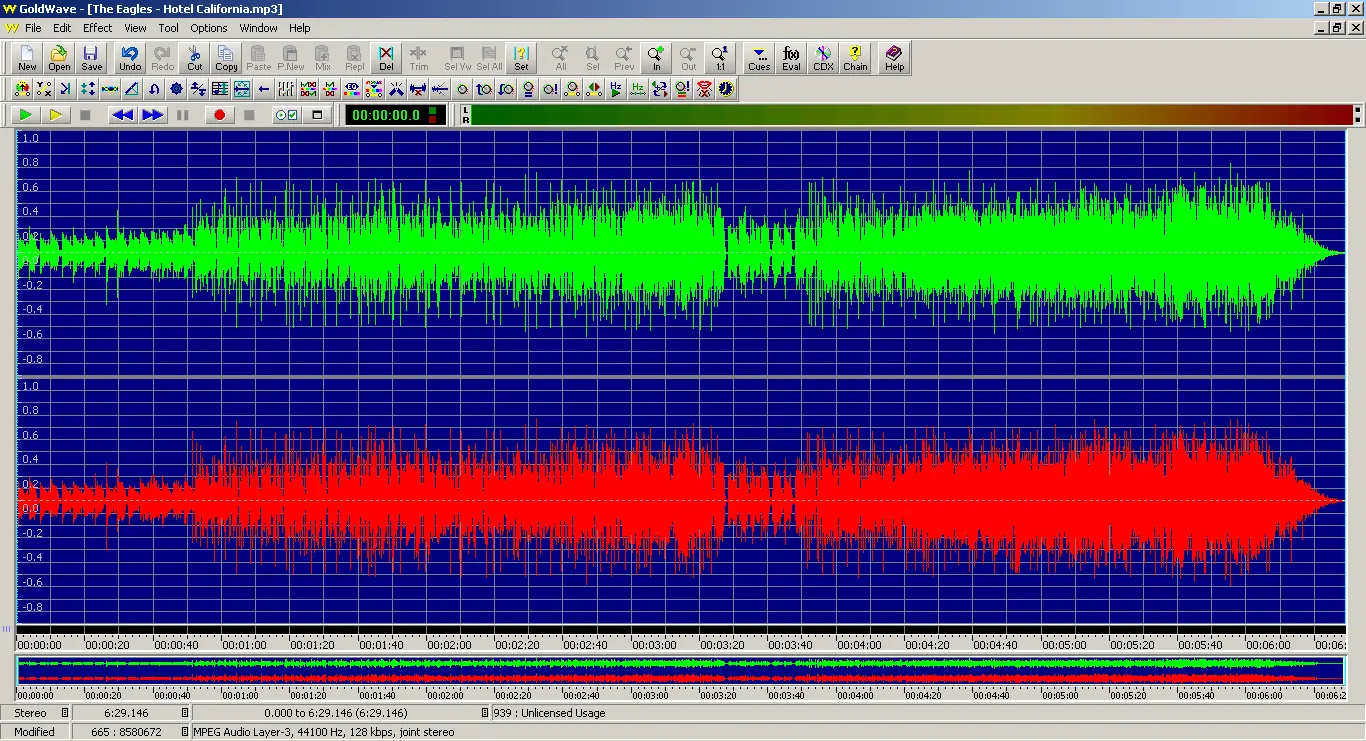Open the expression Evaluator tool
This screenshot has width=1366, height=741.
click(x=790, y=57)
